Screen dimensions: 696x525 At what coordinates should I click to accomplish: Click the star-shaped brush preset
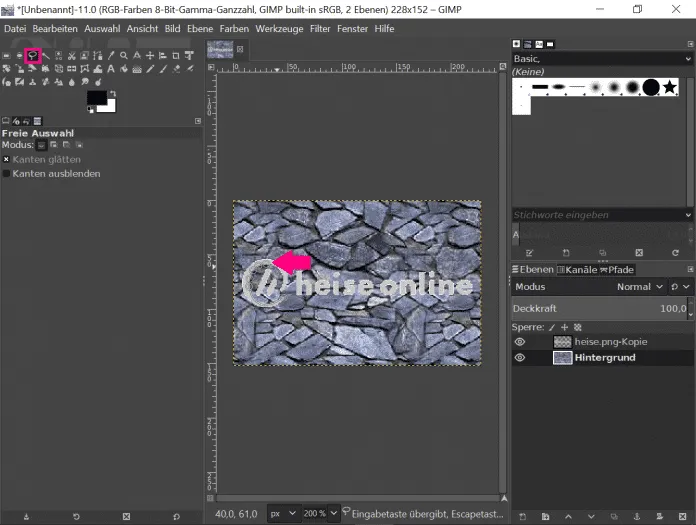coord(670,88)
